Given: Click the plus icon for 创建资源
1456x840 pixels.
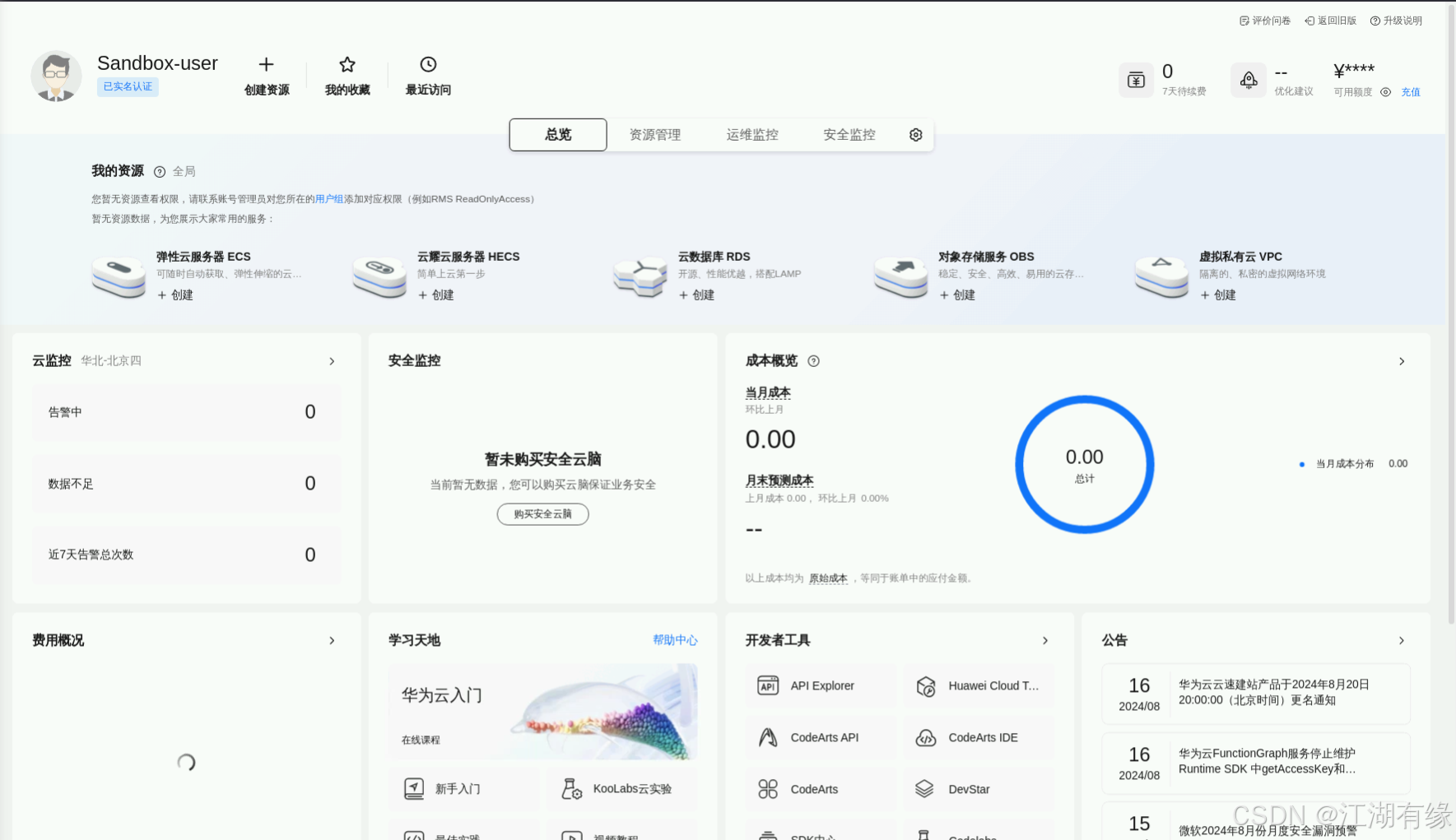Looking at the screenshot, I should (x=266, y=64).
